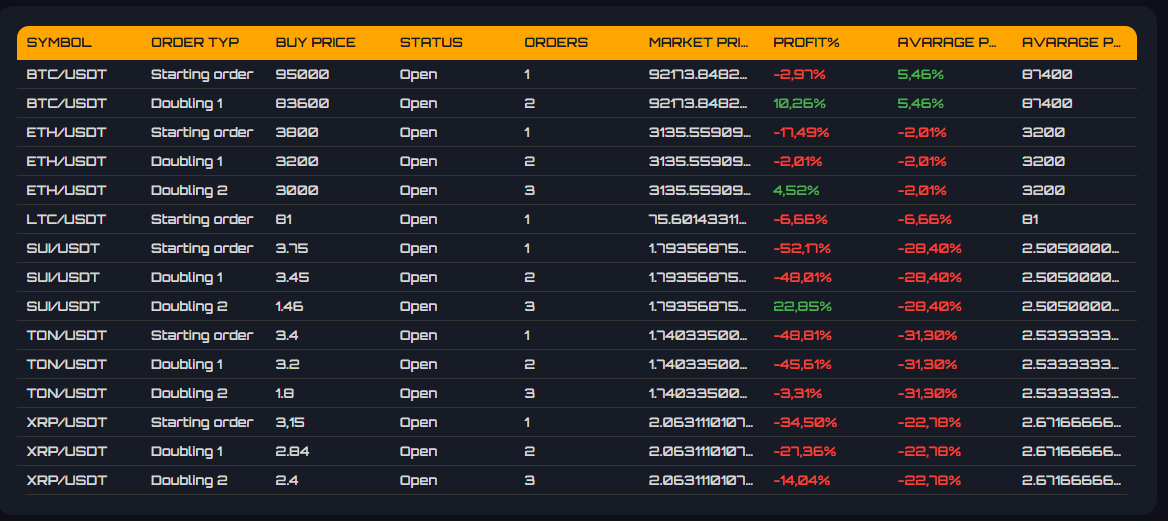Click buy price 3.4 for TON/USDT
The height and width of the screenshot is (521, 1168).
click(x=287, y=336)
